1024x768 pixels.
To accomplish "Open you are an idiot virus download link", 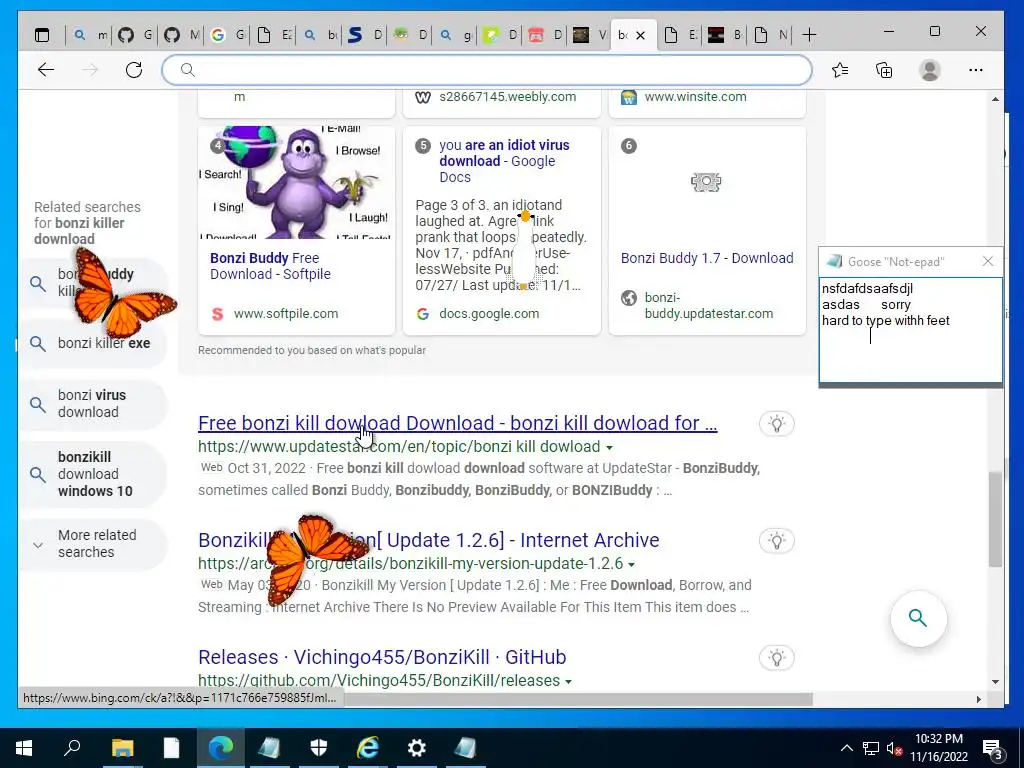I will [504, 161].
